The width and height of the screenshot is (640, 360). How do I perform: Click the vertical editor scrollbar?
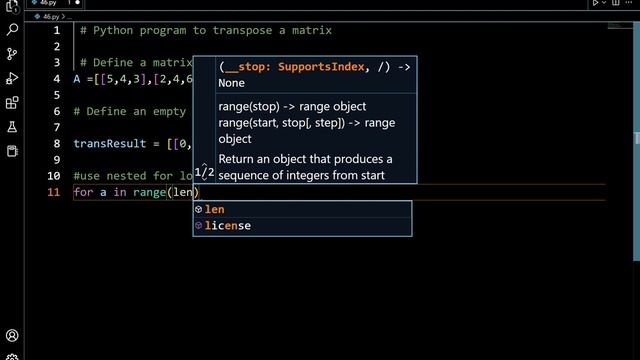pos(636,141)
